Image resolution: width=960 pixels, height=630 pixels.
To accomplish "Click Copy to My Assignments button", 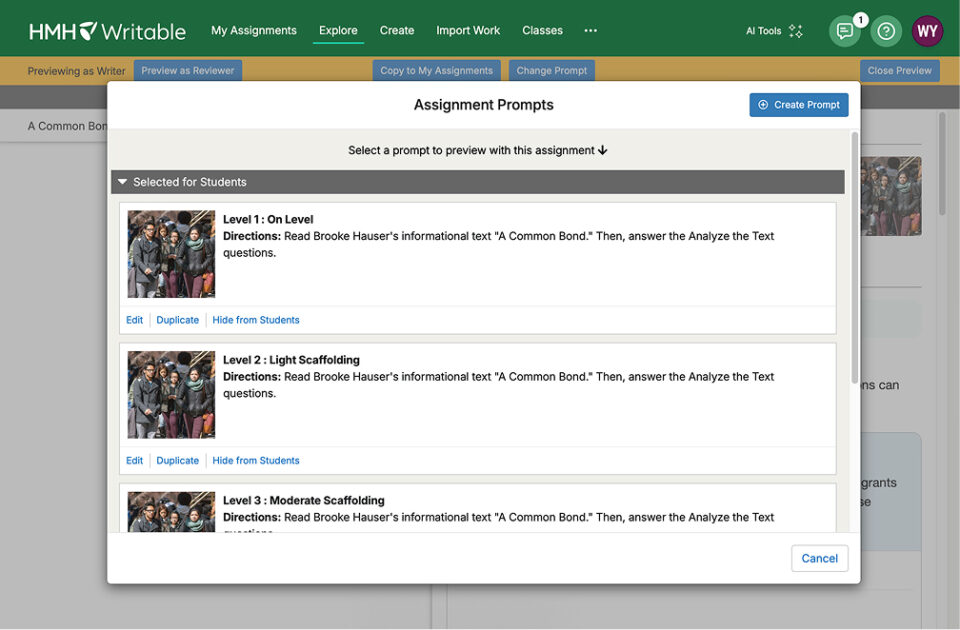I will (x=437, y=70).
